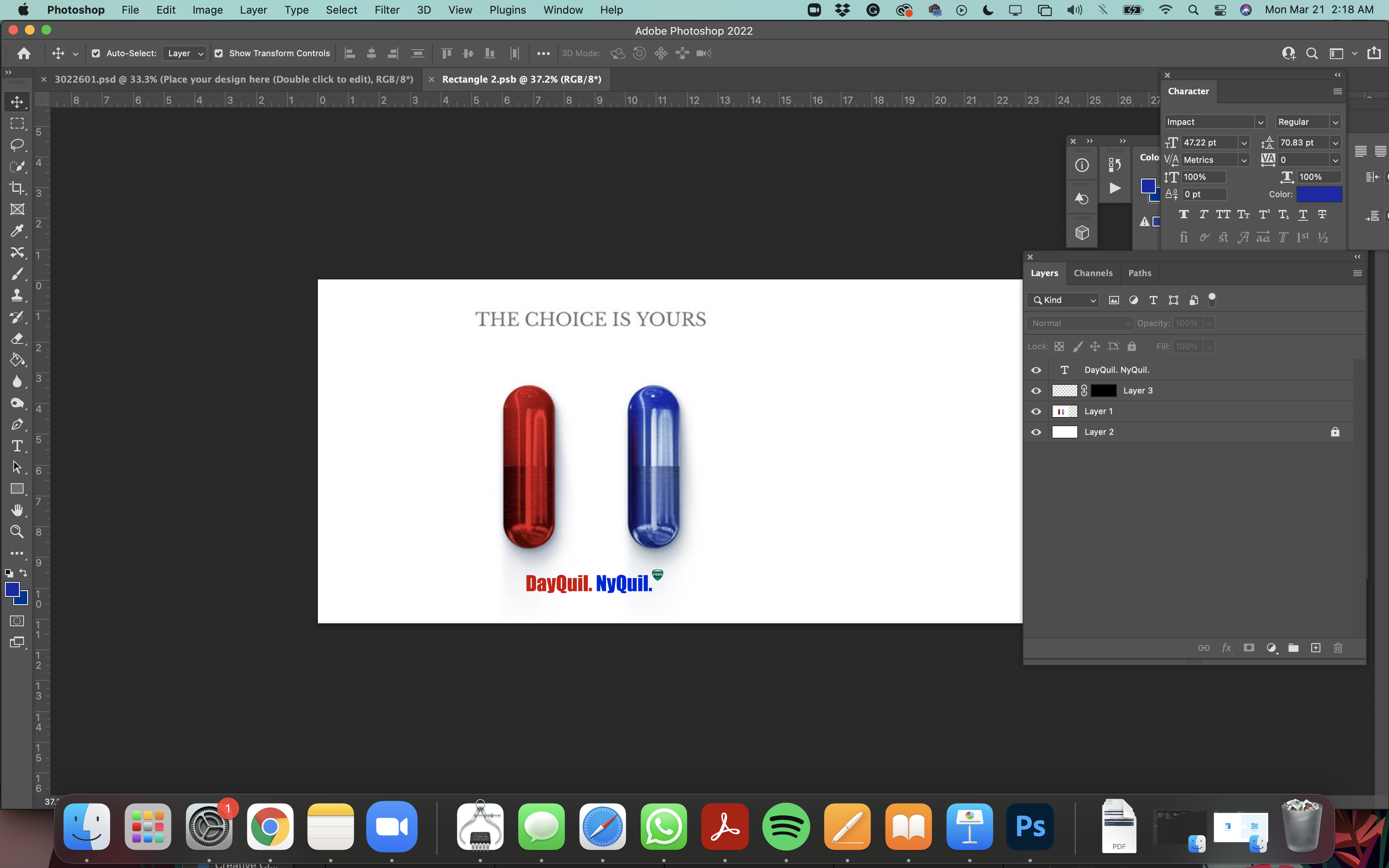Viewport: 1389px width, 868px height.
Task: Select the Eyedropper tool
Action: (17, 231)
